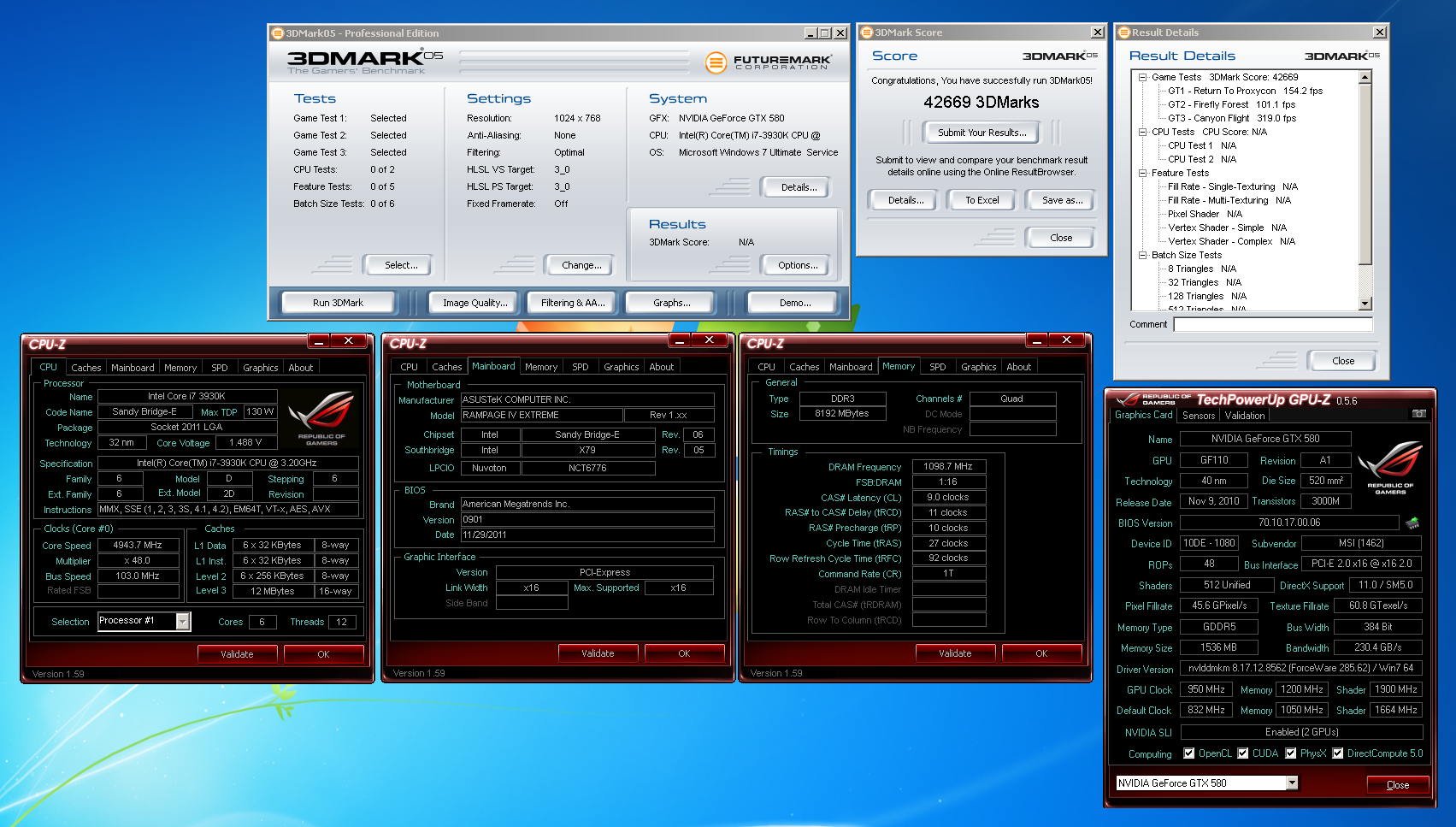Screen dimensions: 1456x827
Task: Click the Republic of Gamers logo in GPU-Z
Action: 1390,468
